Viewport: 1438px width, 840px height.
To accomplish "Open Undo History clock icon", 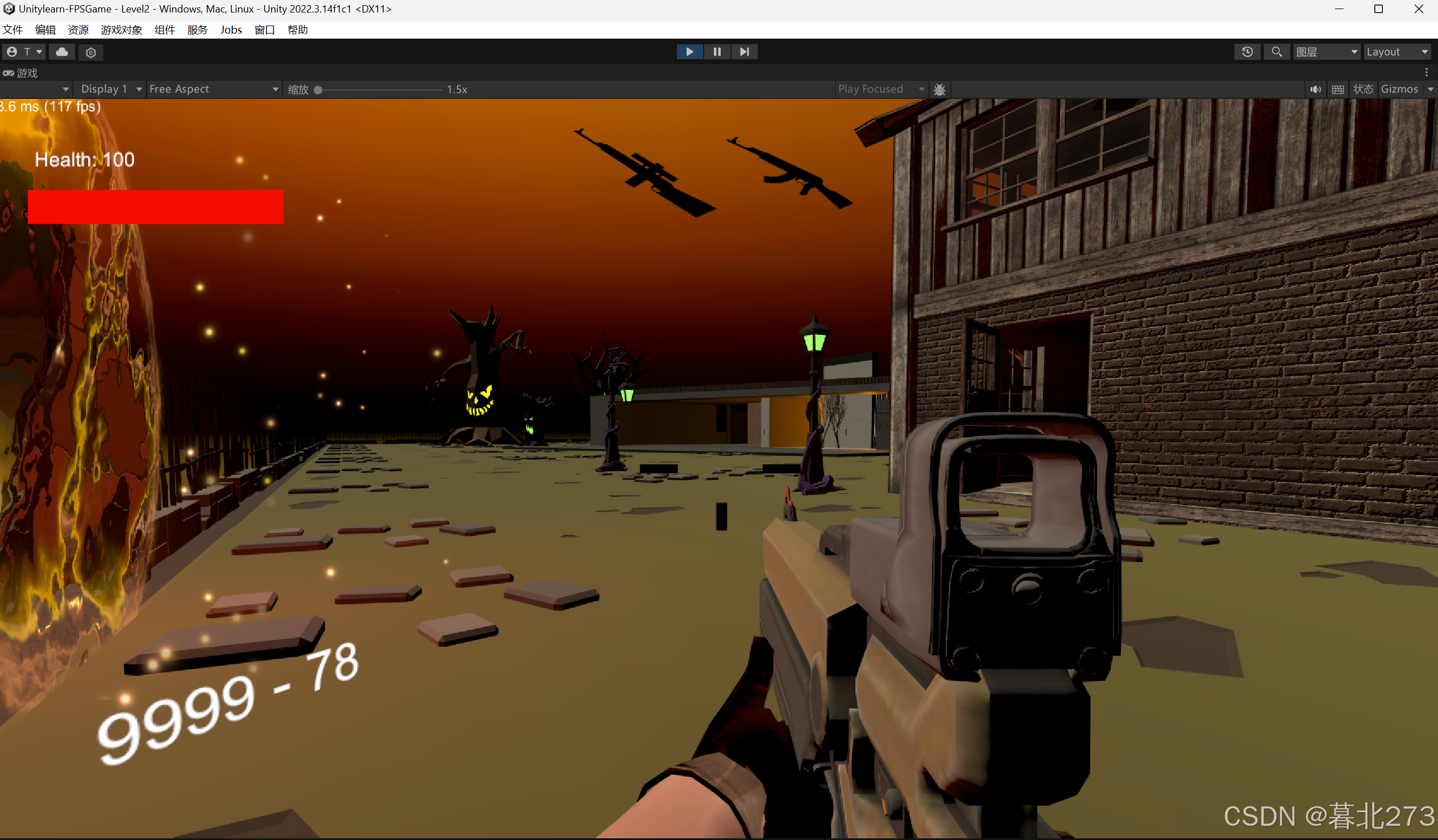I will coord(1247,52).
